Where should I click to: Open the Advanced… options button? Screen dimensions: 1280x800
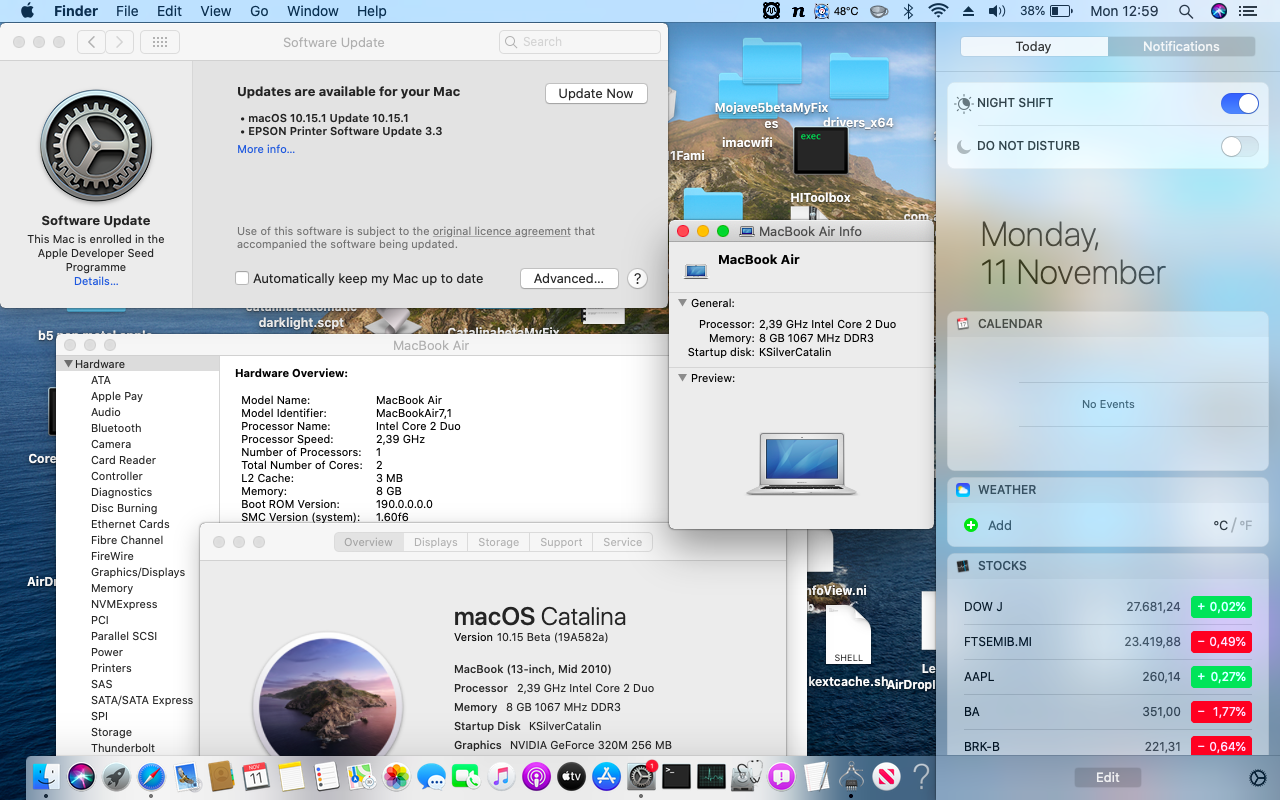(x=569, y=278)
